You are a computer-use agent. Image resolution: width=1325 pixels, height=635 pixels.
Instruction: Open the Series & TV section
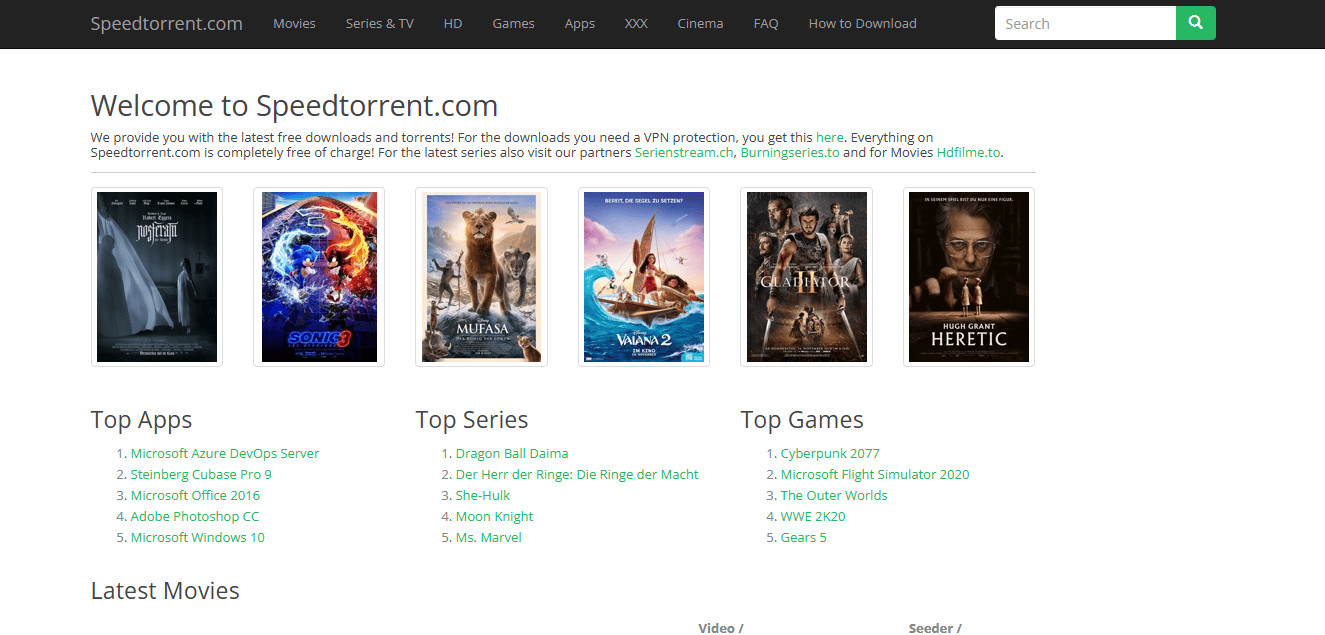tap(379, 23)
